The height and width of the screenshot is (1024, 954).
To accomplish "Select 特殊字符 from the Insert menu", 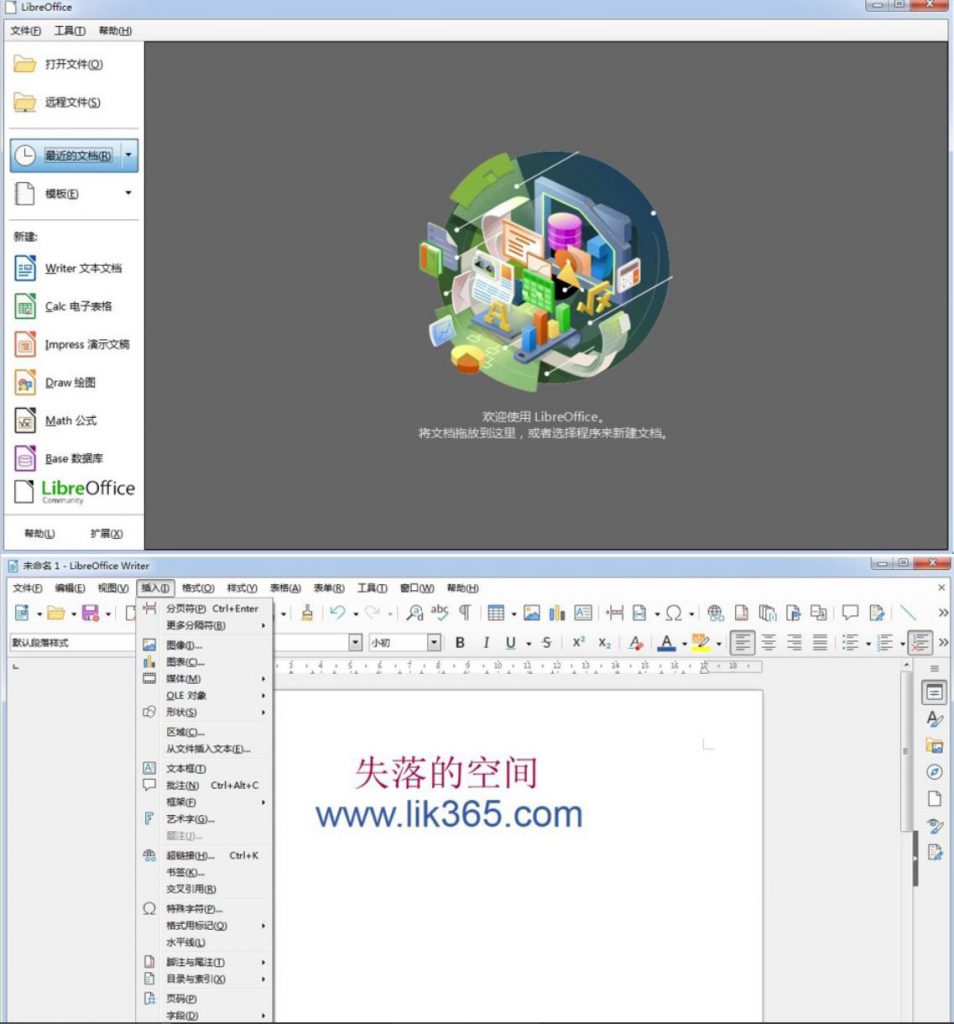I will point(204,909).
